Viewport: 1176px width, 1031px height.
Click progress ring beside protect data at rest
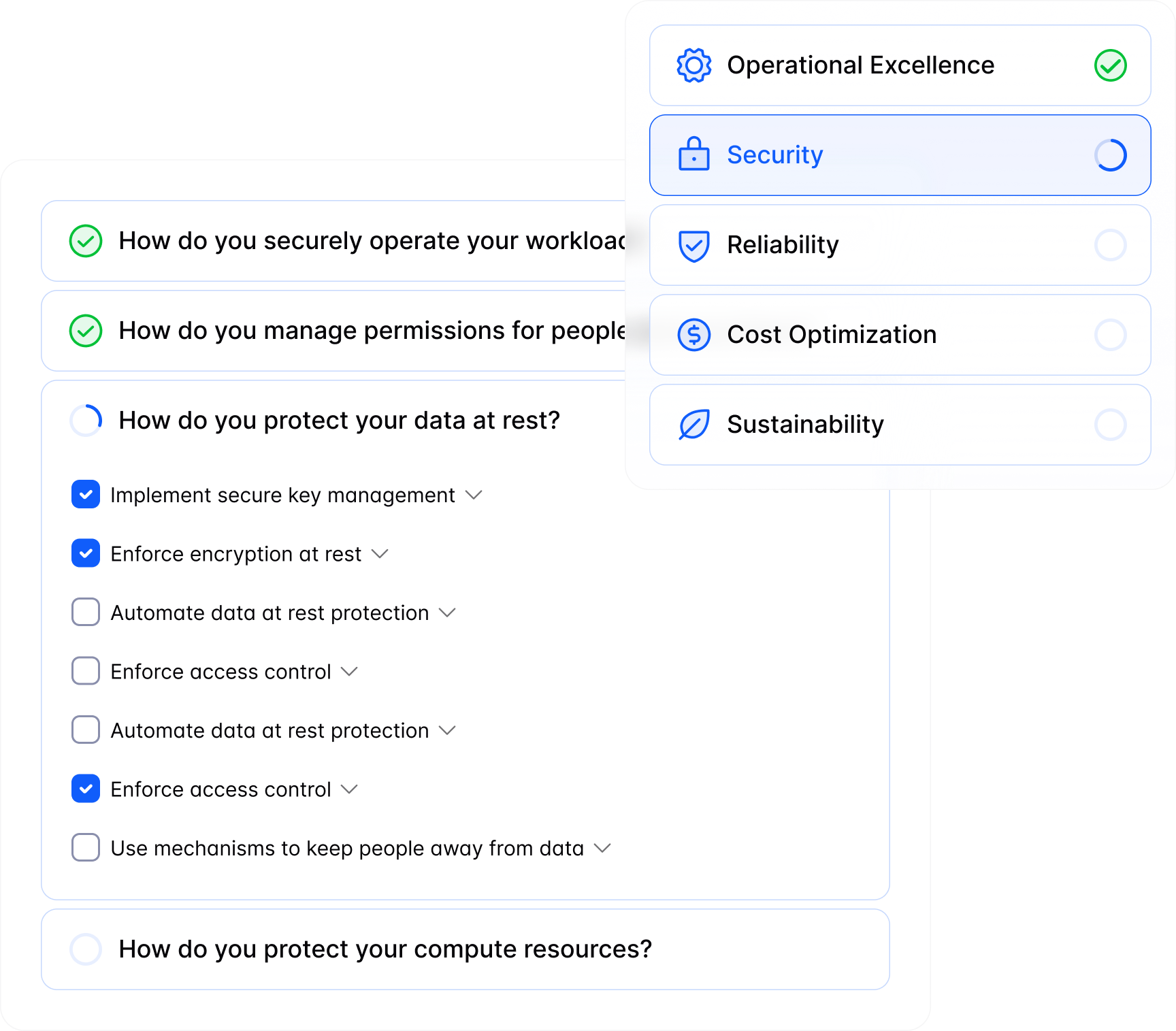[86, 421]
